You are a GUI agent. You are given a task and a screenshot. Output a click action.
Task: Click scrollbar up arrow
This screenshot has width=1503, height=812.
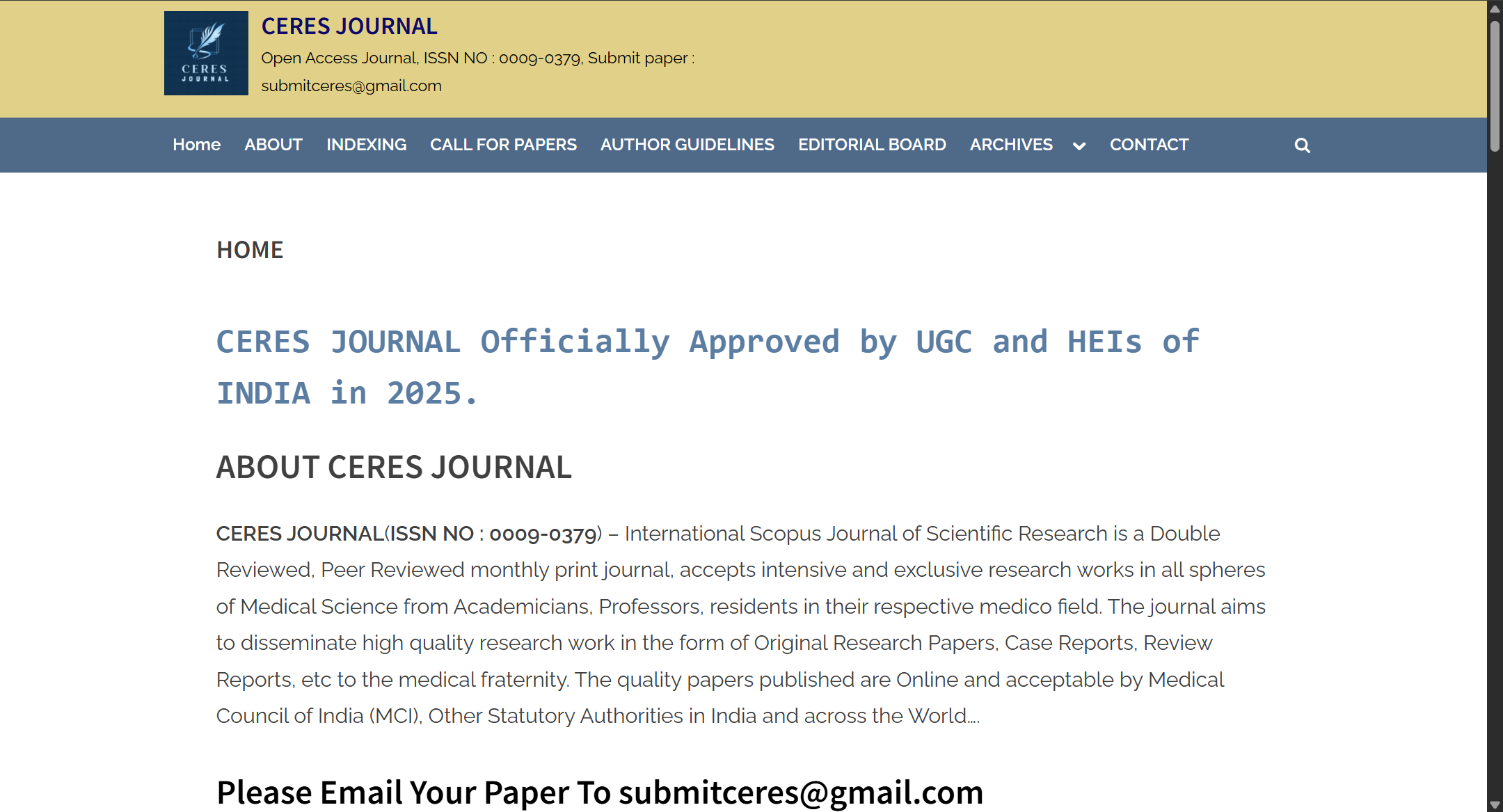click(1495, 8)
